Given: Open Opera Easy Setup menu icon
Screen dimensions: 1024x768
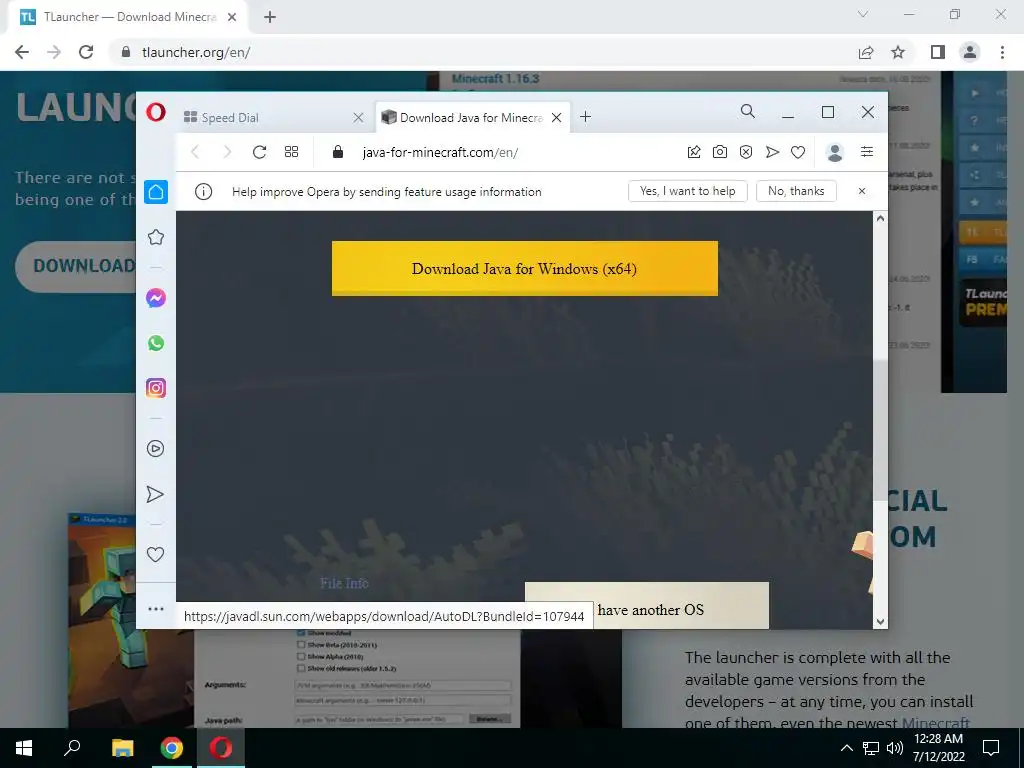Looking at the screenshot, I should click(867, 152).
